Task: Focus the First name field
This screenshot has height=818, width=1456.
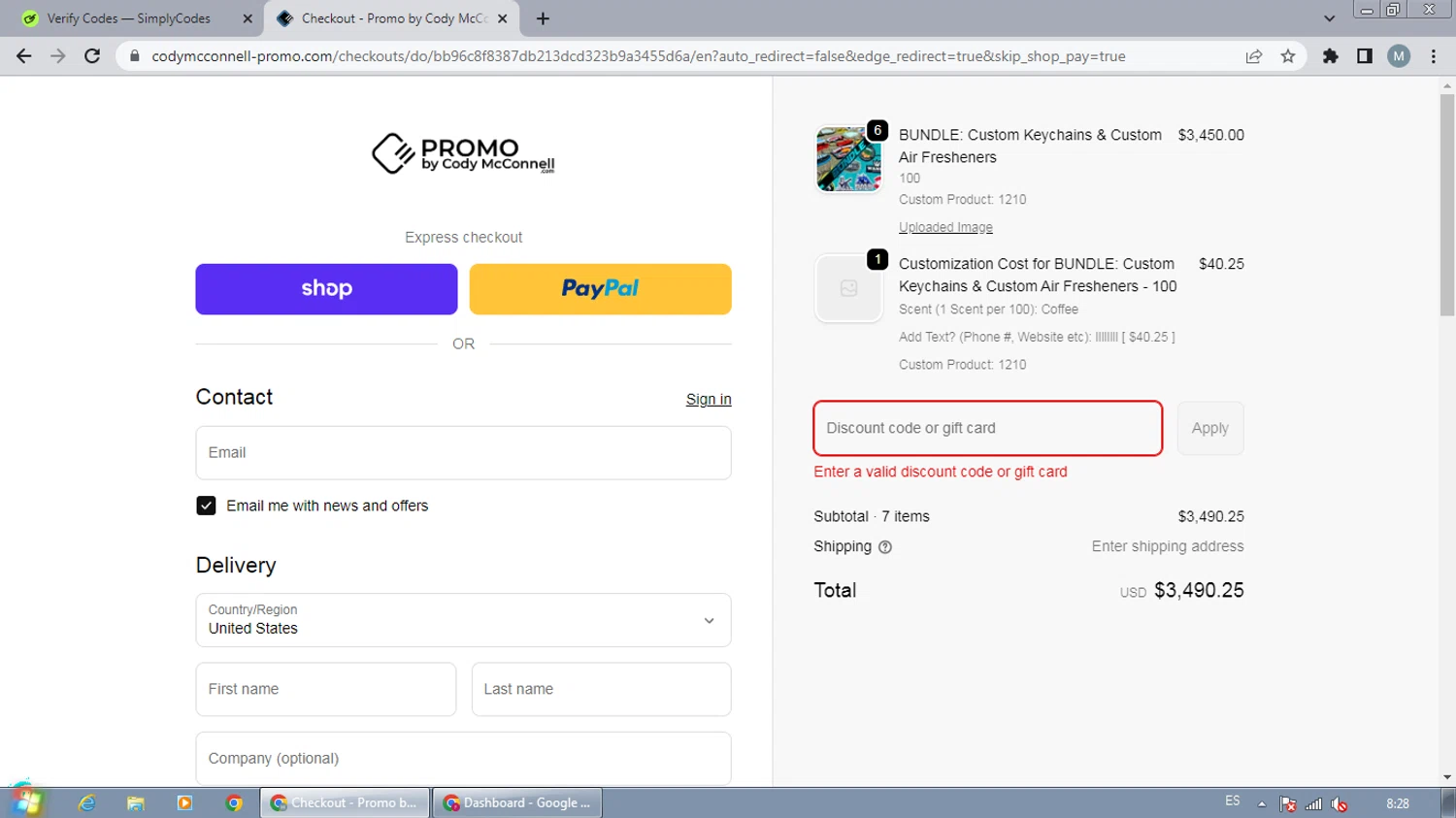Action: pos(326,689)
